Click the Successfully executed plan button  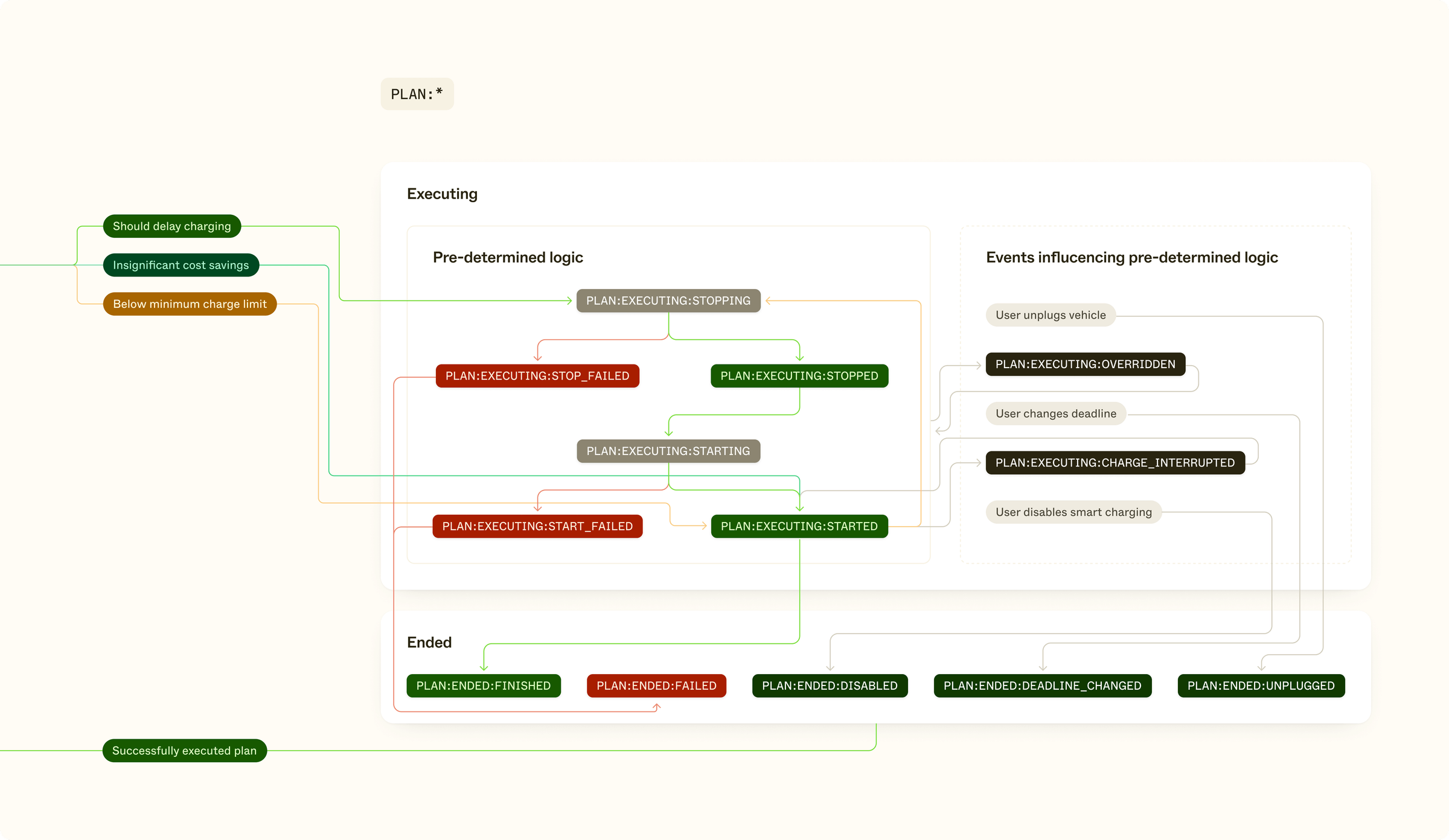click(184, 749)
